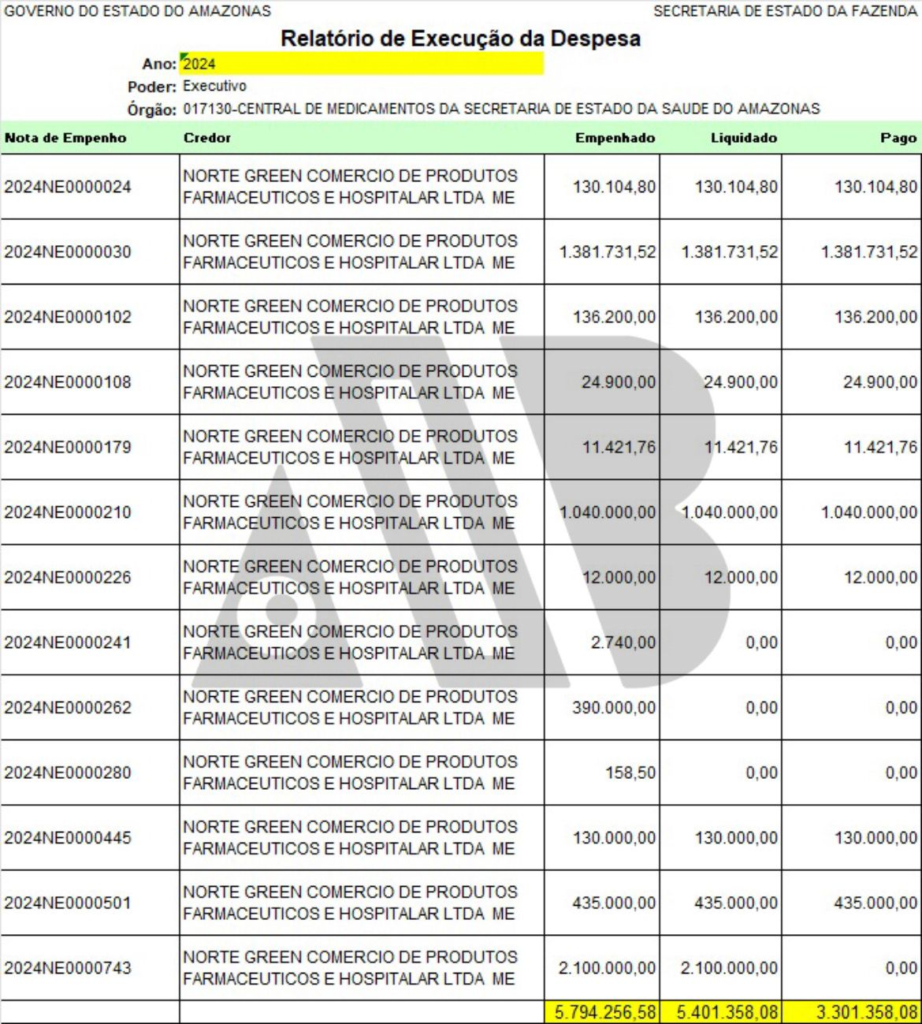Click Empenhado value 11.421,76

coord(619,447)
